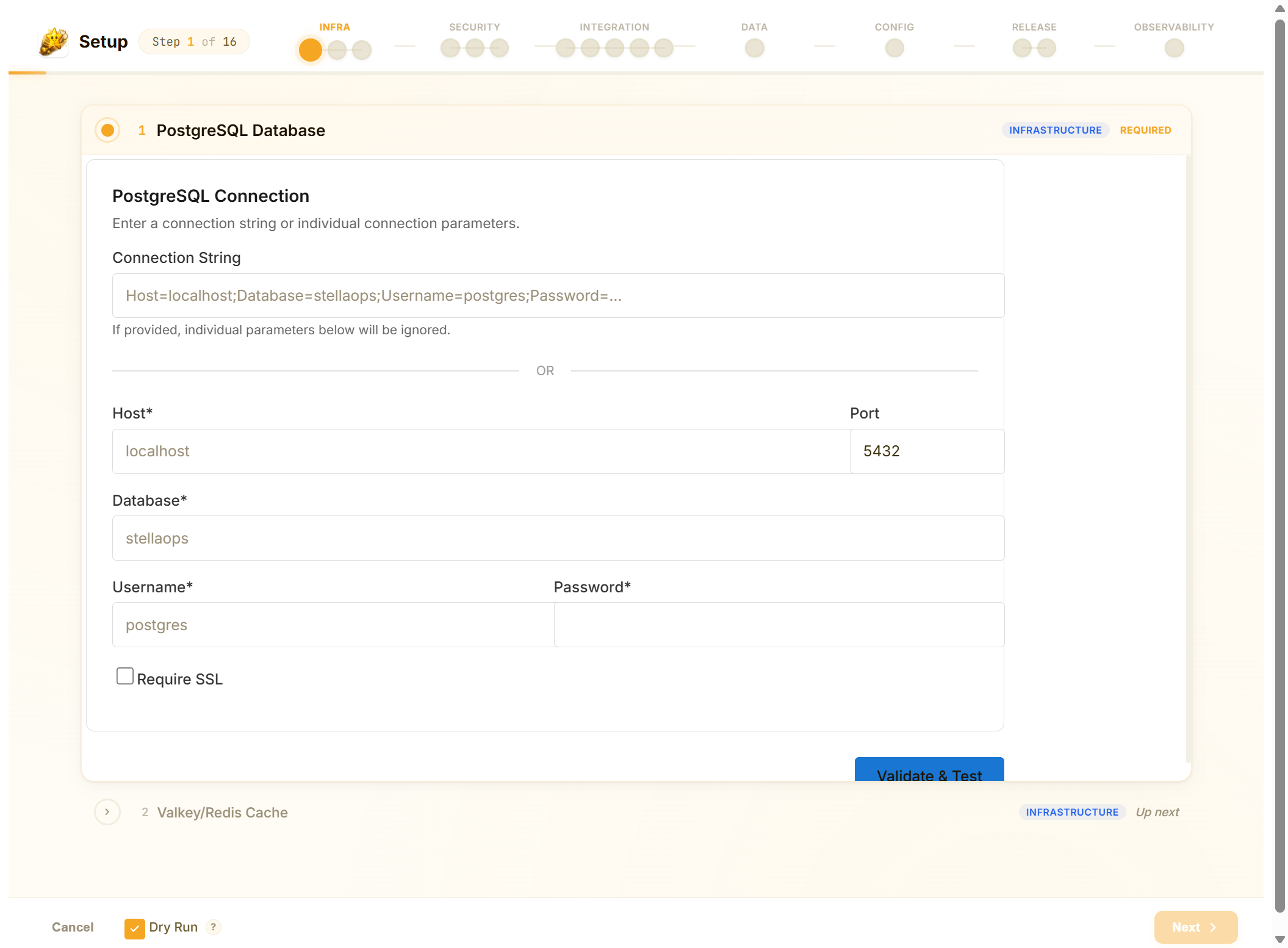Viewport: 1288px width, 948px height.
Task: Click the page vertical scrollbar
Action: point(1279,464)
